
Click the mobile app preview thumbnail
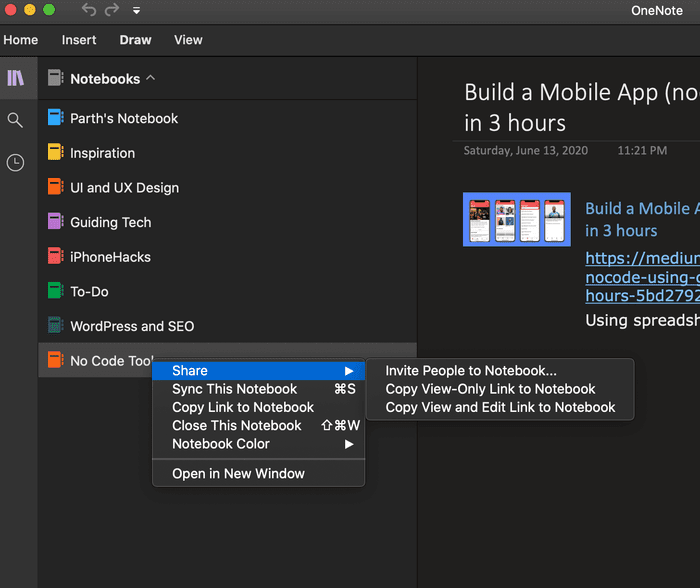pos(517,219)
